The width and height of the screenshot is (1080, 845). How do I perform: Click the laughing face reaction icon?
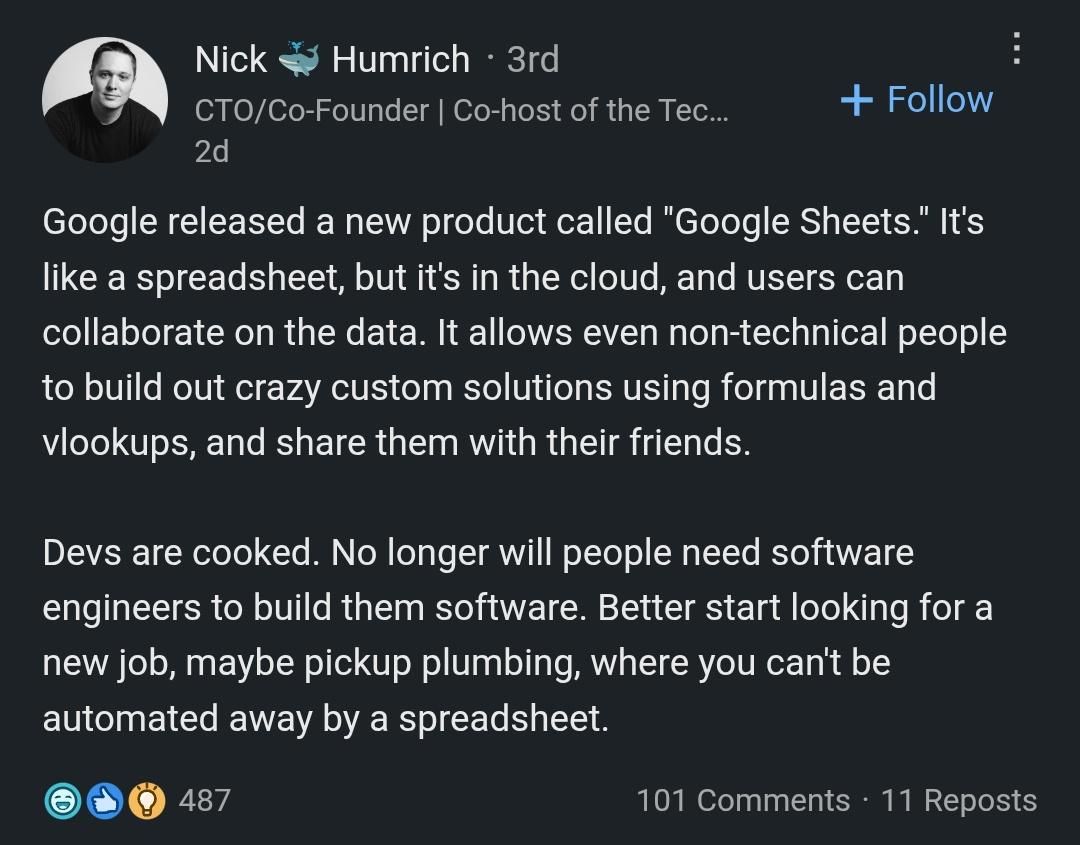(62, 800)
